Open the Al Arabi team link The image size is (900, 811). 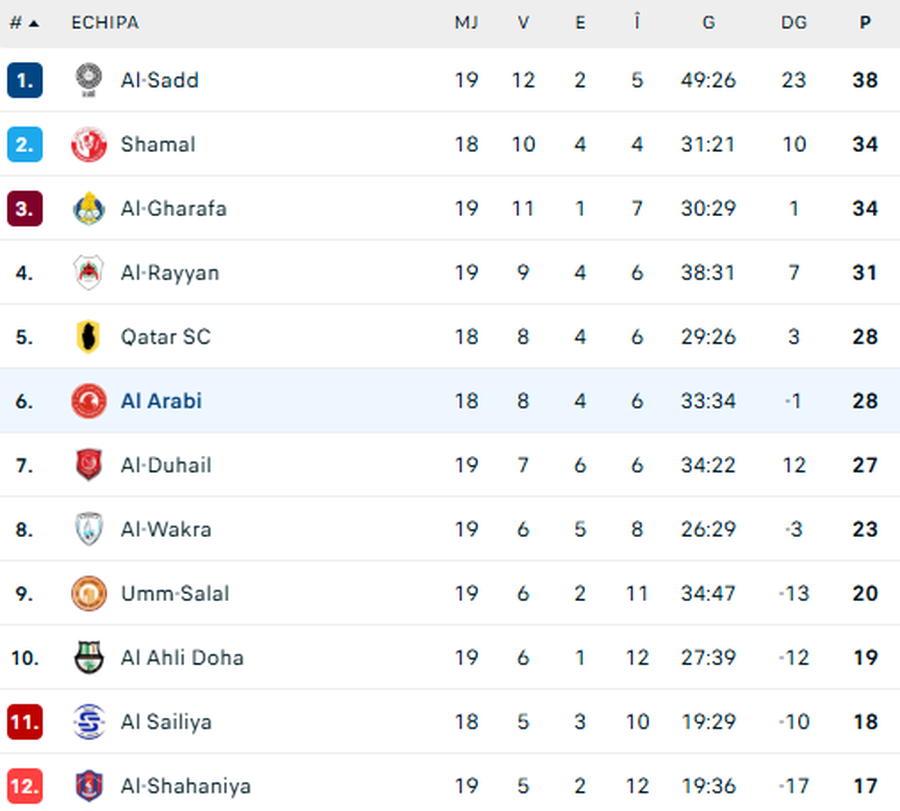tap(161, 401)
